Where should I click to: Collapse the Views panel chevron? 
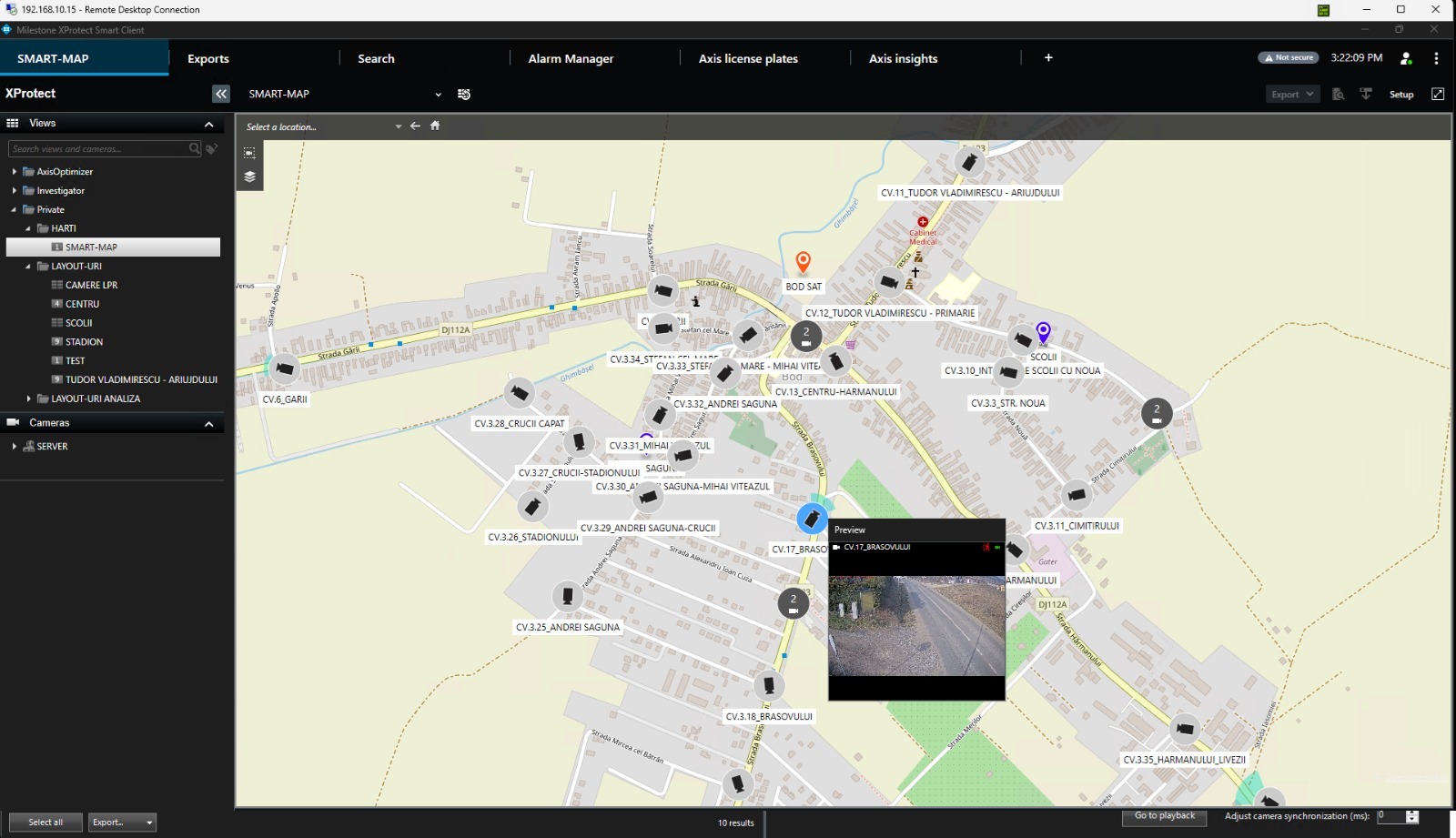click(208, 124)
